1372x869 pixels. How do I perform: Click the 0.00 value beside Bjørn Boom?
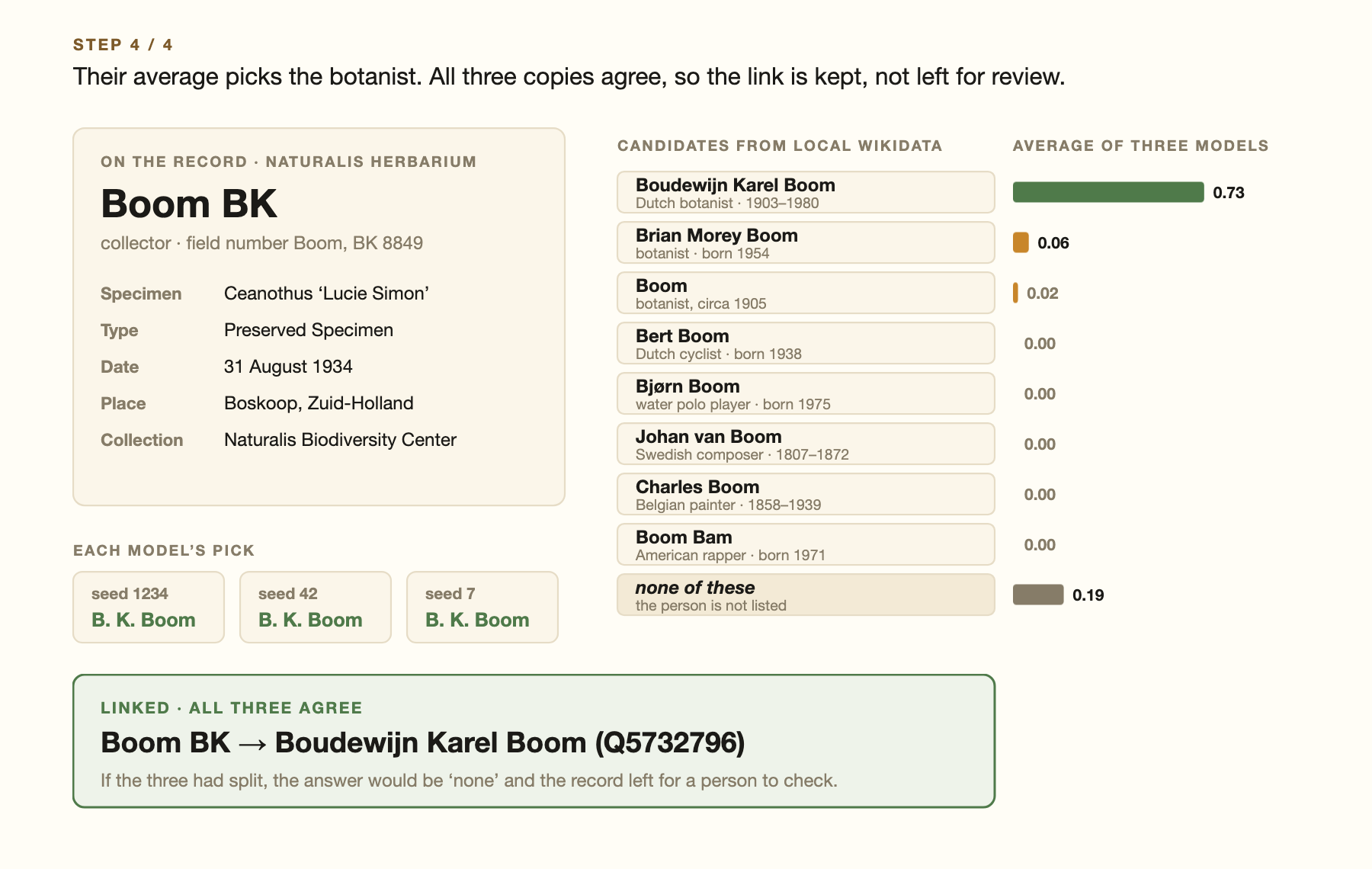[1040, 394]
